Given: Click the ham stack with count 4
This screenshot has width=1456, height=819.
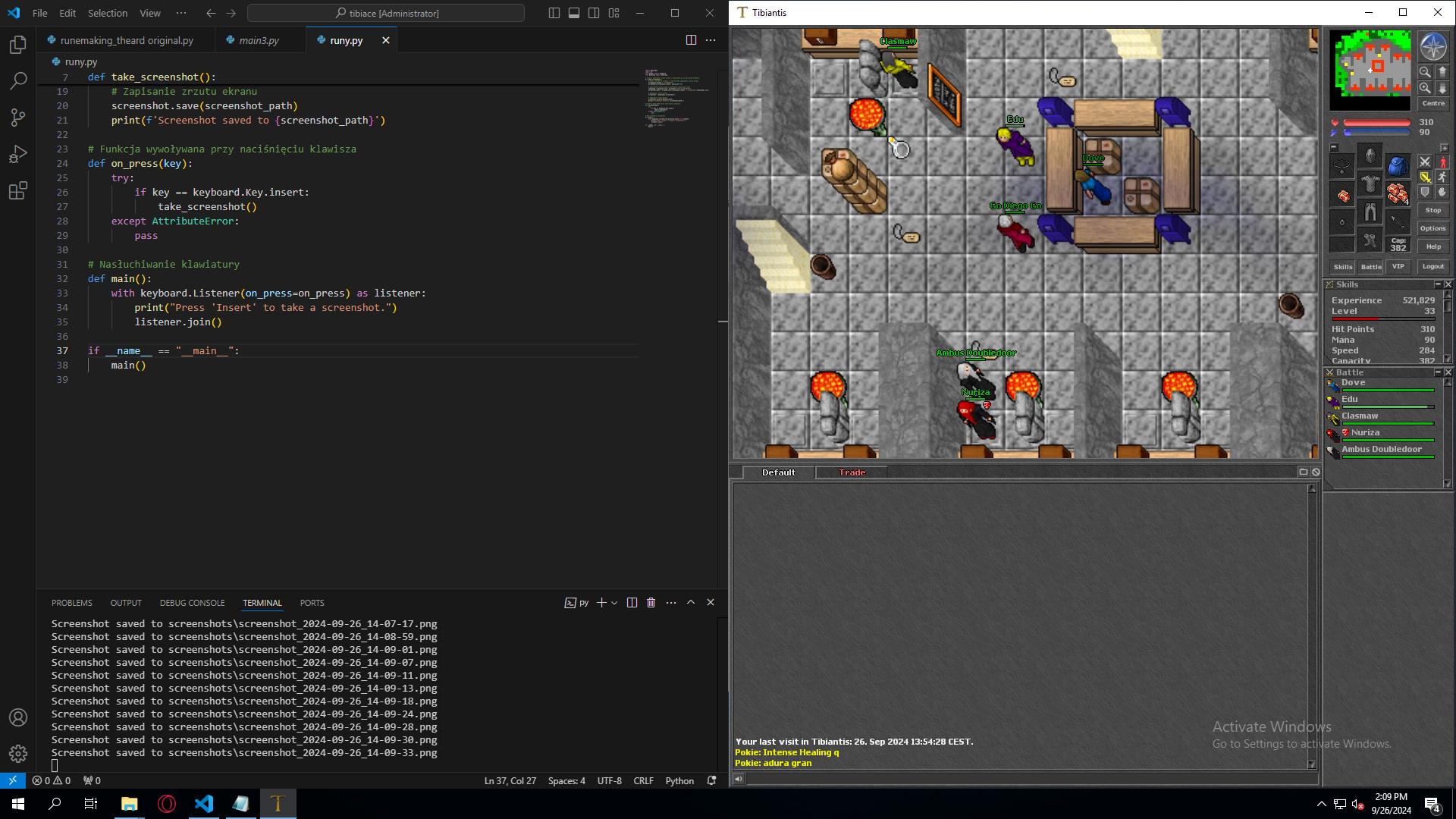Looking at the screenshot, I should [1398, 195].
